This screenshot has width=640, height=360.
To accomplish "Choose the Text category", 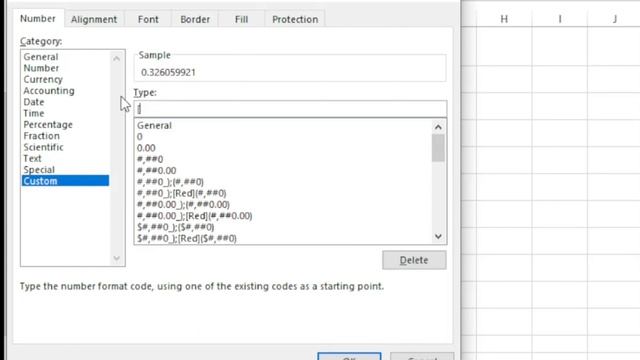I will (x=32, y=158).
